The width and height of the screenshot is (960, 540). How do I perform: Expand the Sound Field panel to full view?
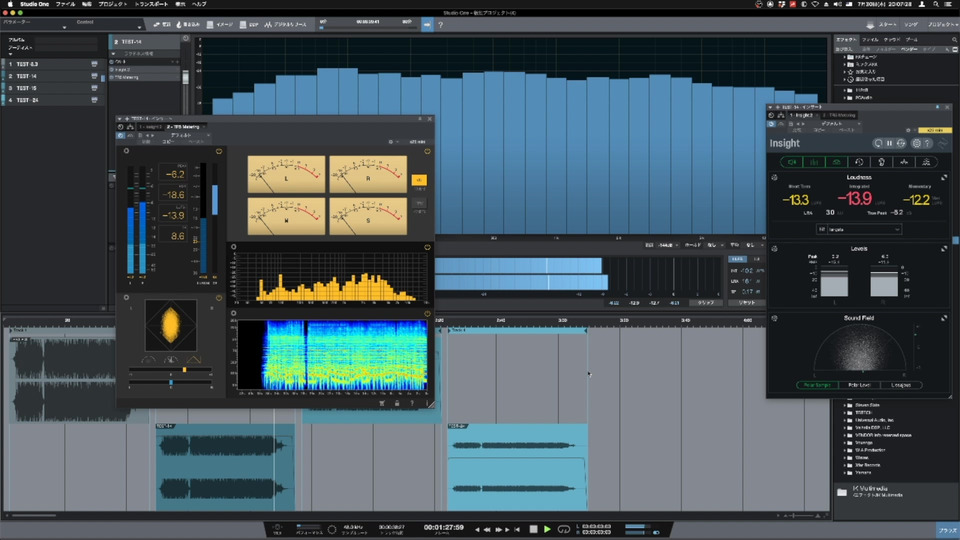pyautogui.click(x=943, y=318)
